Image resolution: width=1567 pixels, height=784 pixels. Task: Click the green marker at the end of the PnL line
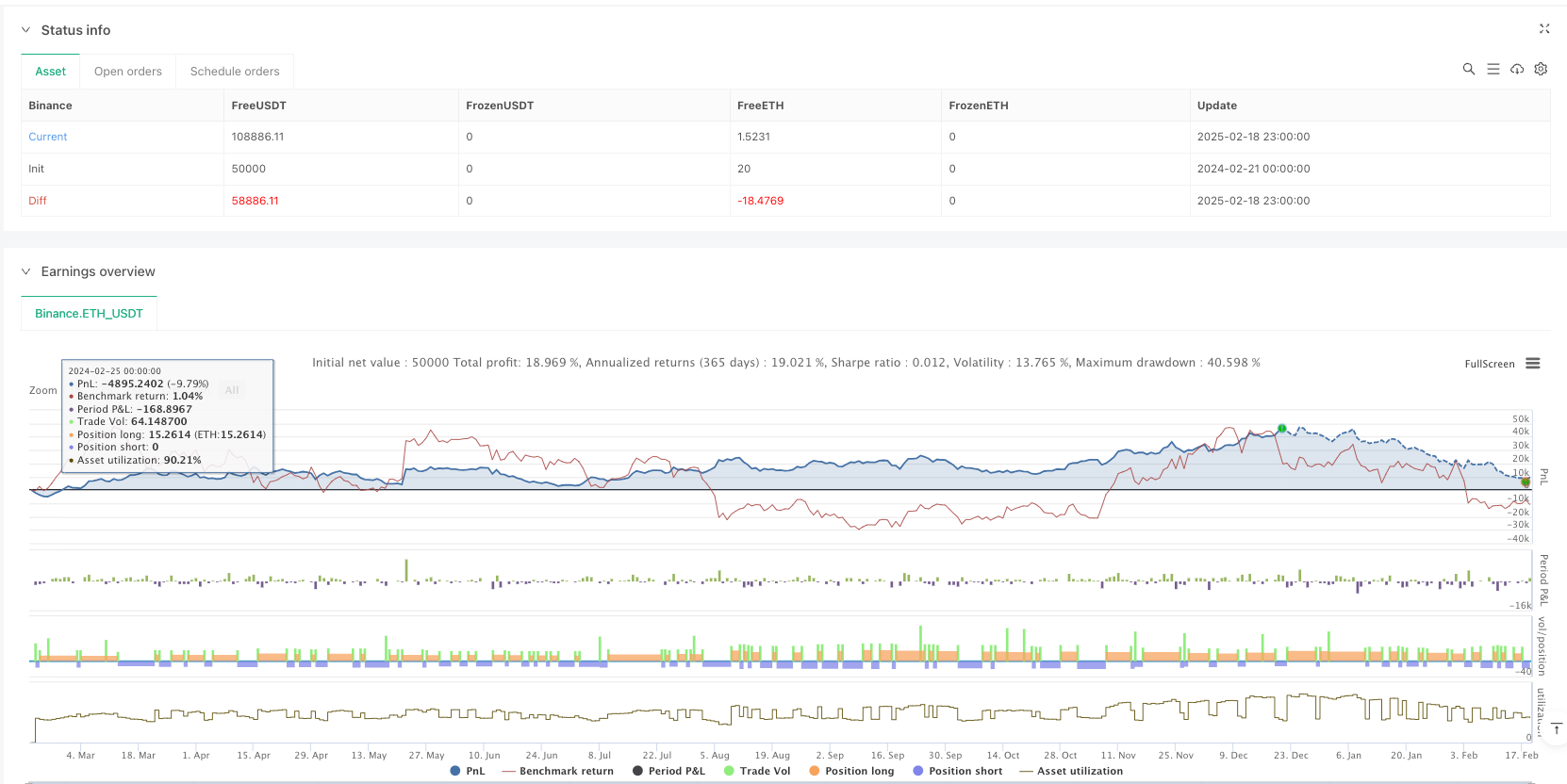tap(1526, 482)
